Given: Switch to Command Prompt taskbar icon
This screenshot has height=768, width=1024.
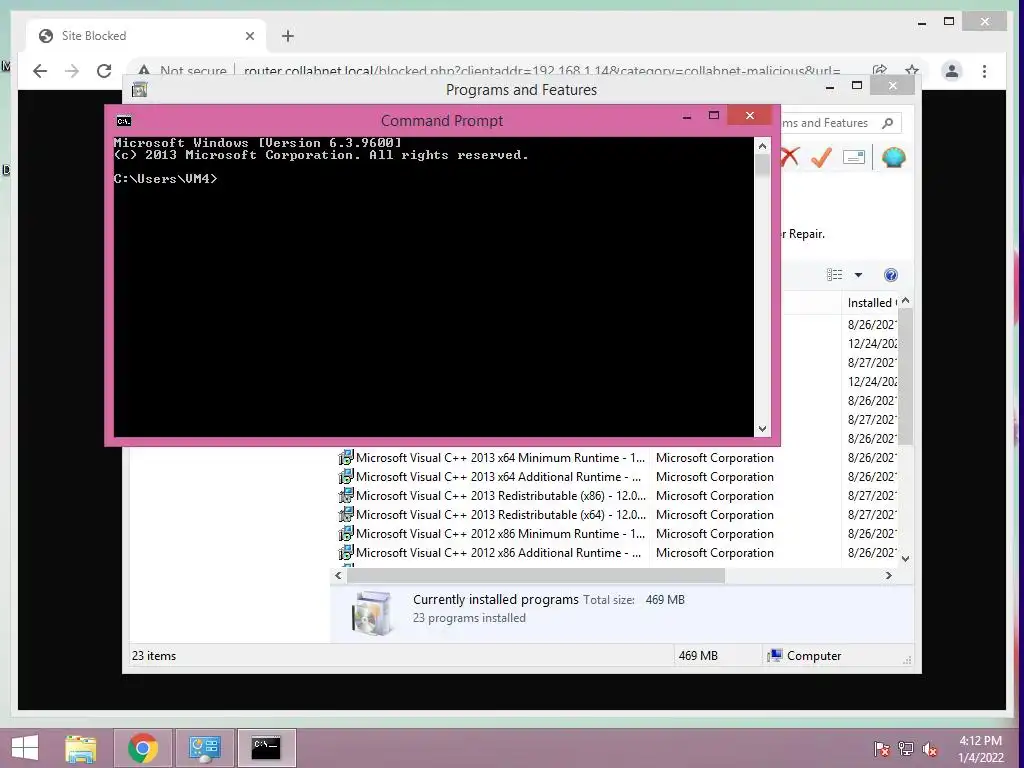Looking at the screenshot, I should [266, 748].
